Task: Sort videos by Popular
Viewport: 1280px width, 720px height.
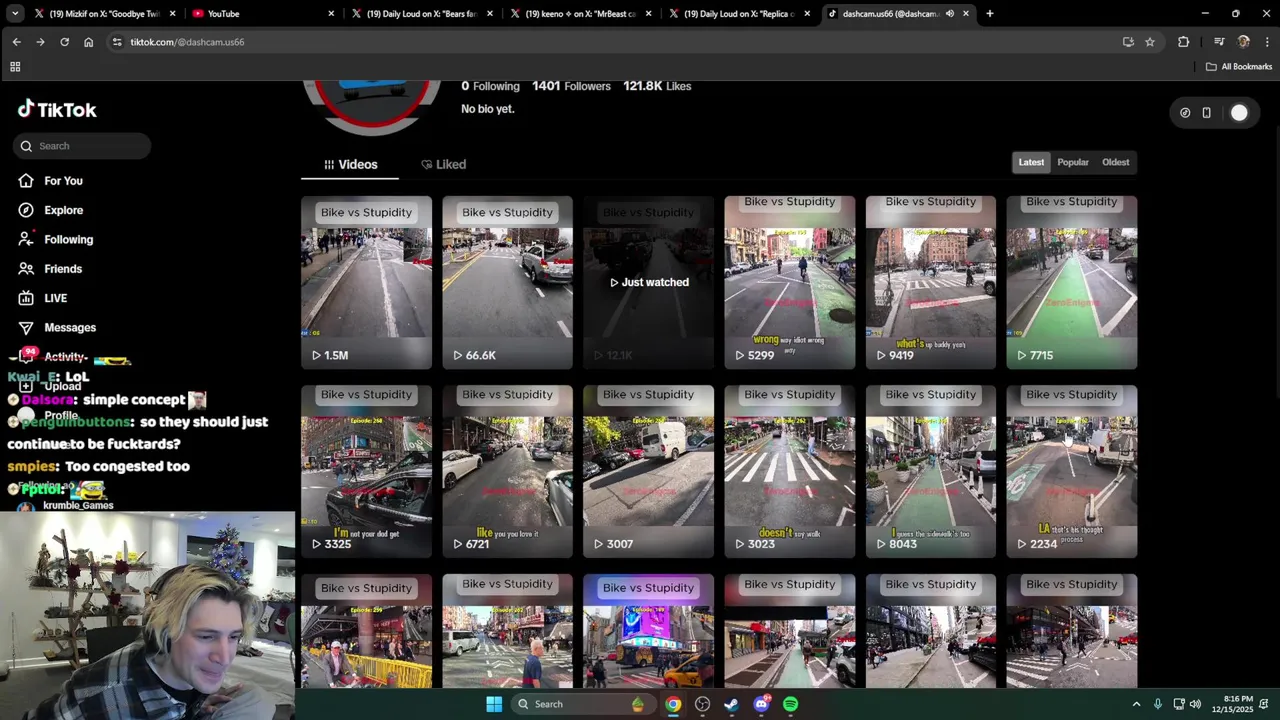Action: [1073, 162]
